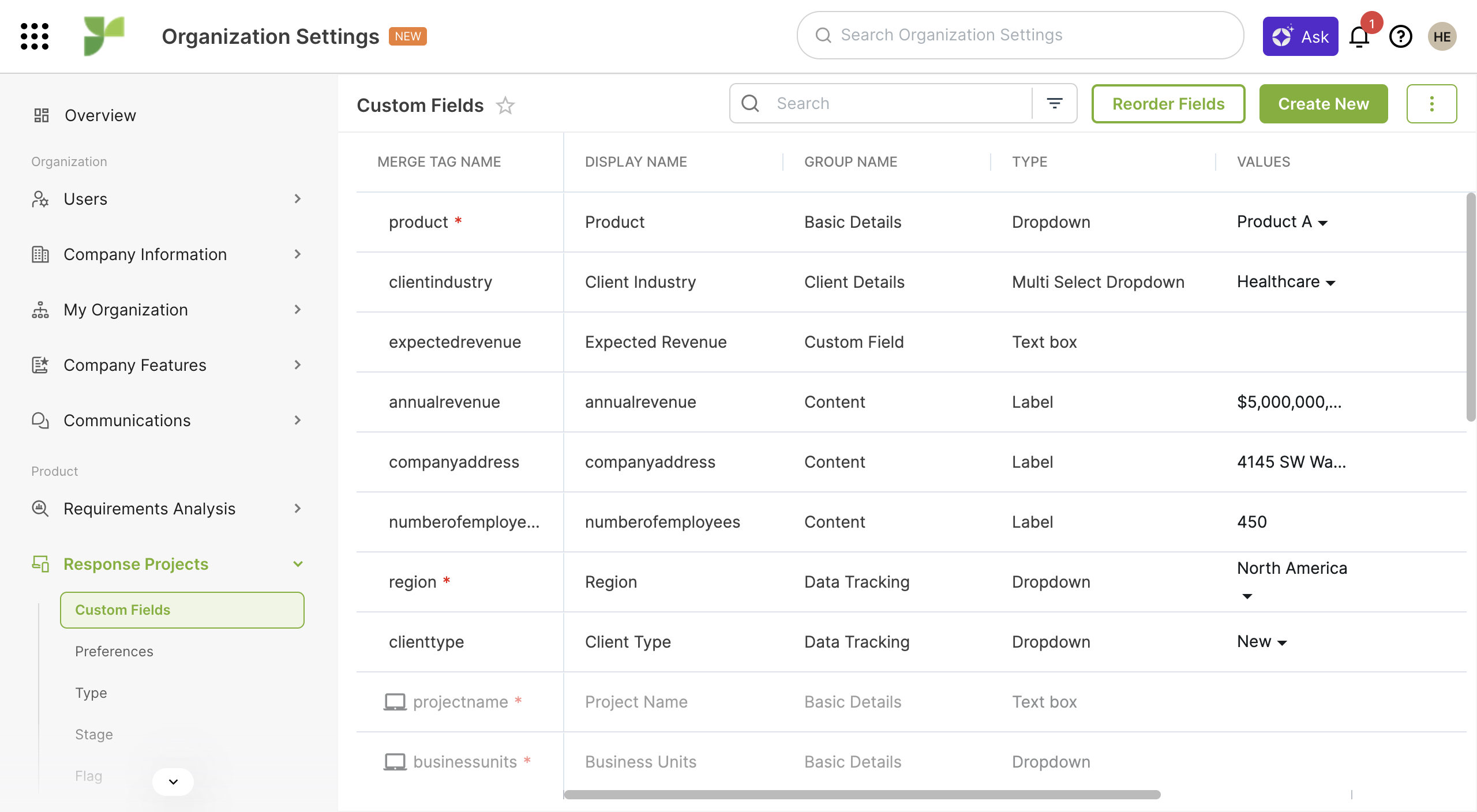Click the Reorder Fields button

(1168, 104)
